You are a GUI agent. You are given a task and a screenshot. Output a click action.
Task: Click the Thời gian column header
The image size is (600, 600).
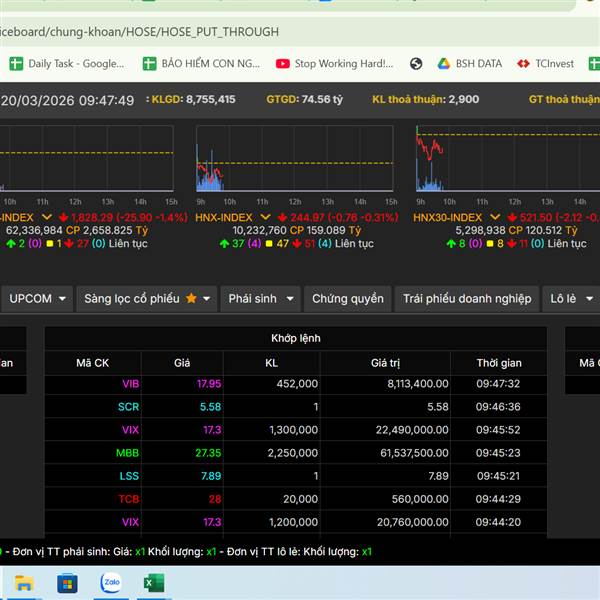coord(499,363)
